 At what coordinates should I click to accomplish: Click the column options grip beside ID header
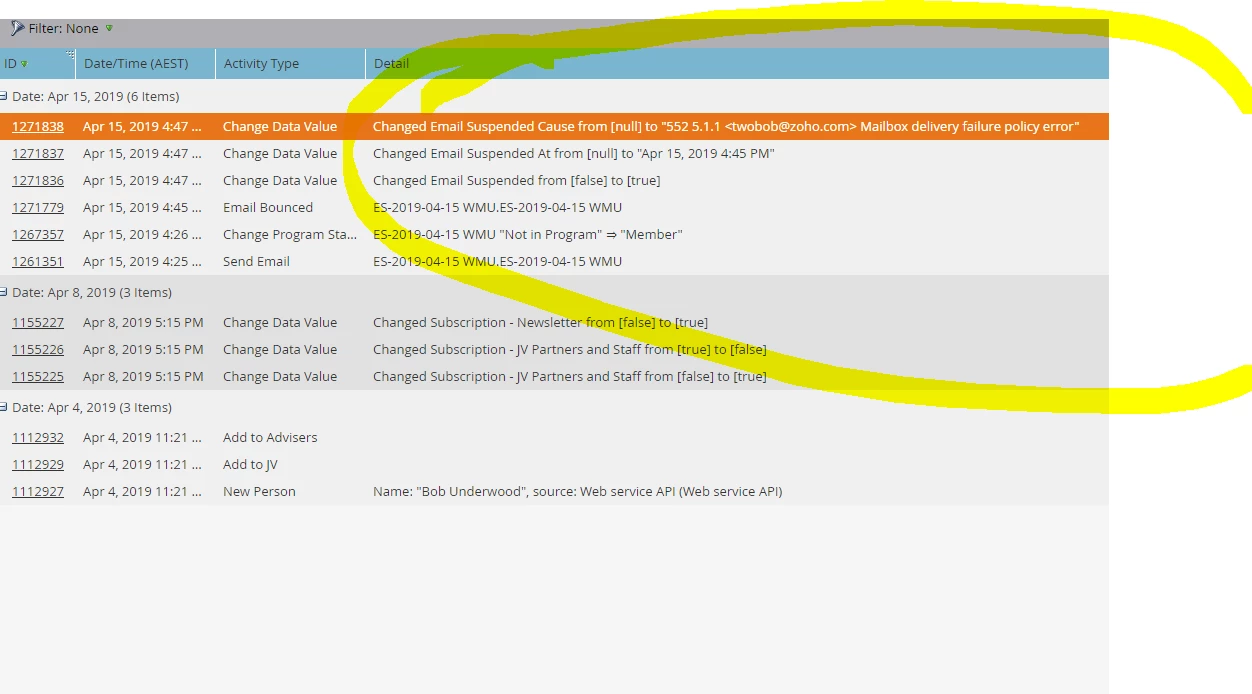point(70,54)
